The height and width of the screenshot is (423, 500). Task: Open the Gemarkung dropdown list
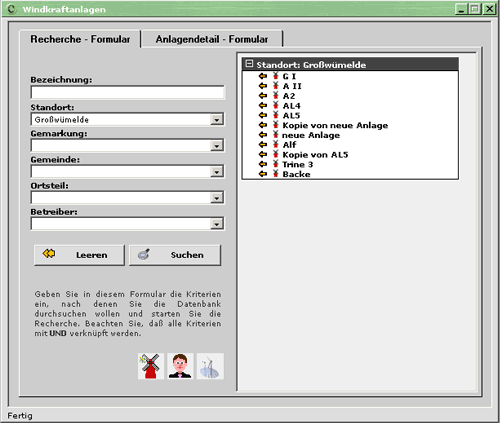tap(217, 146)
